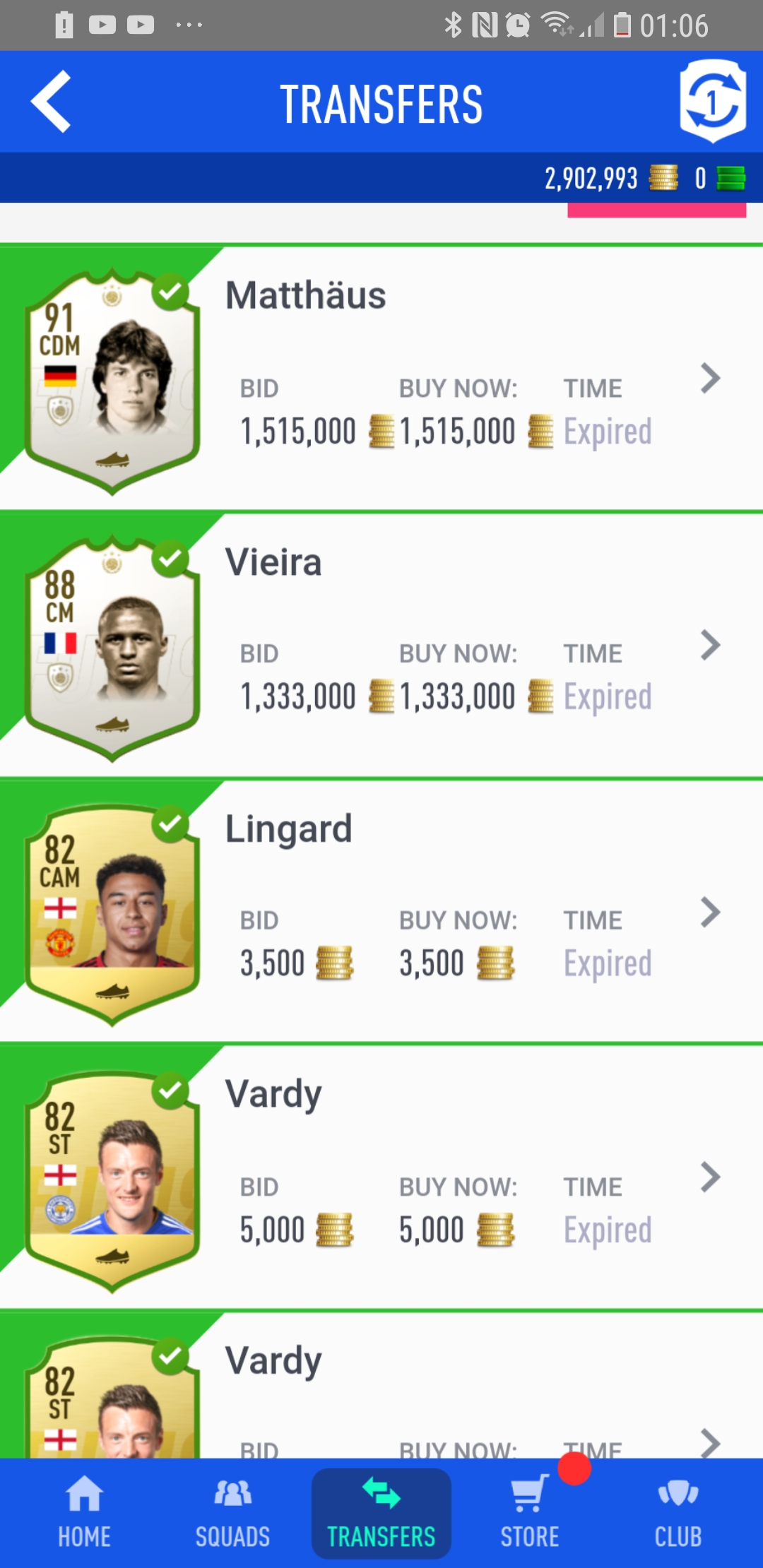Tap the Matthäus 91 CDM player card
Viewport: 763px width, 1568px height.
coord(112,381)
